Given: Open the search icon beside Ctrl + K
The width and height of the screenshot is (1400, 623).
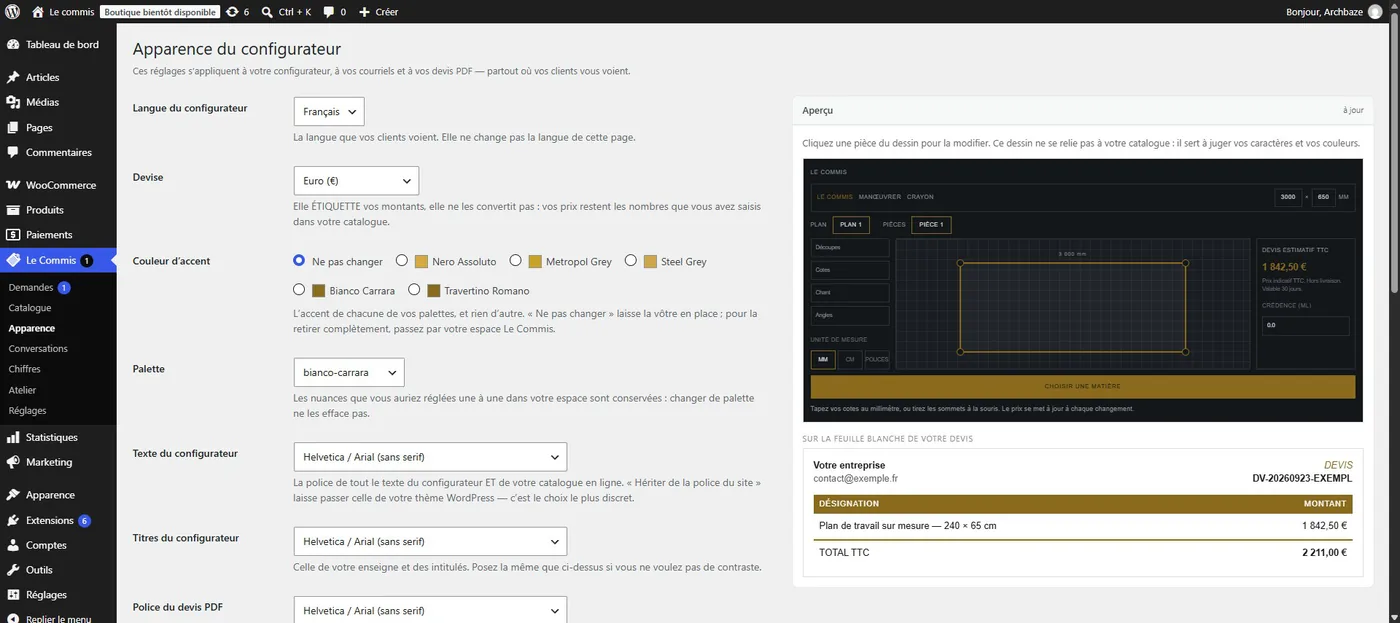Looking at the screenshot, I should click(x=267, y=12).
